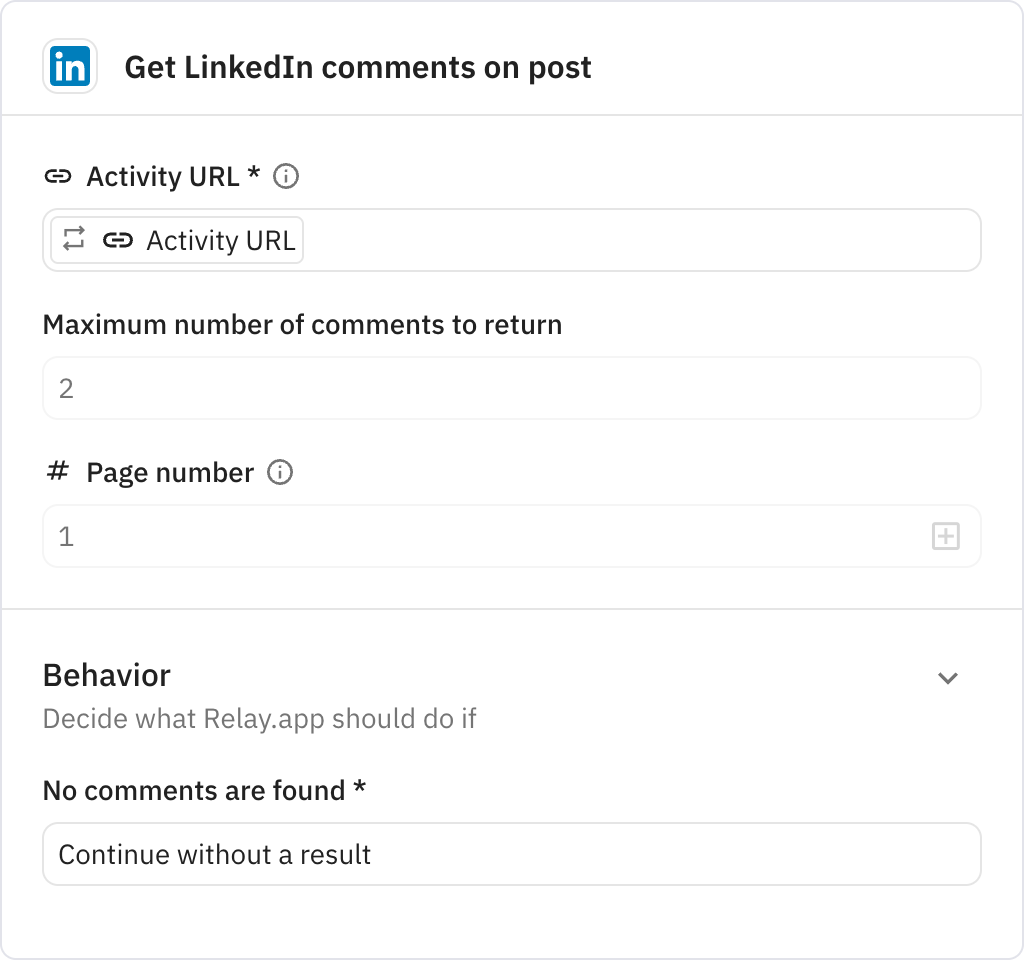The width and height of the screenshot is (1024, 960).
Task: Open the No comments are found dropdown
Action: (x=512, y=854)
